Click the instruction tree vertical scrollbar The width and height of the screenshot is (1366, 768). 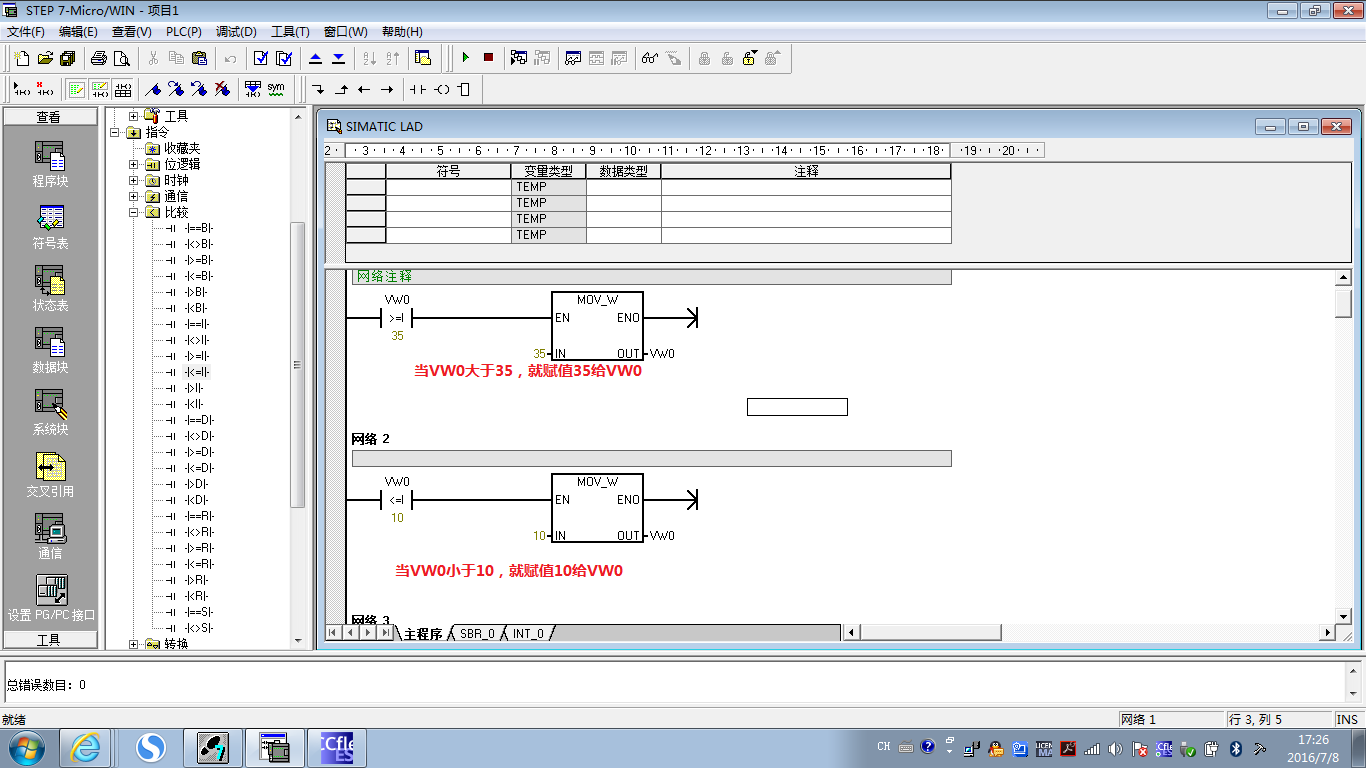(x=297, y=365)
